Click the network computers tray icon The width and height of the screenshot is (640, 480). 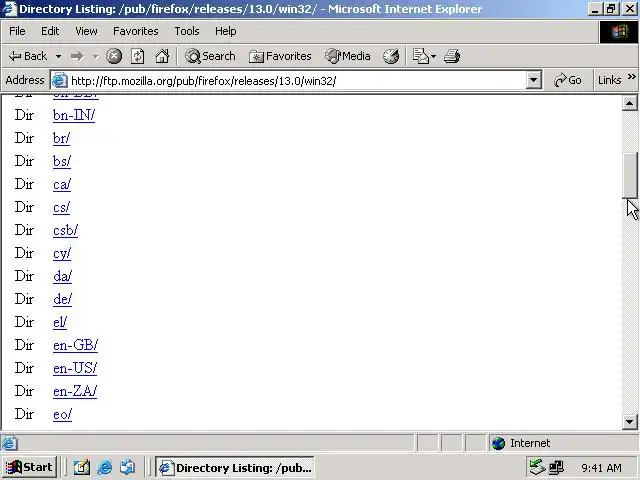point(556,467)
